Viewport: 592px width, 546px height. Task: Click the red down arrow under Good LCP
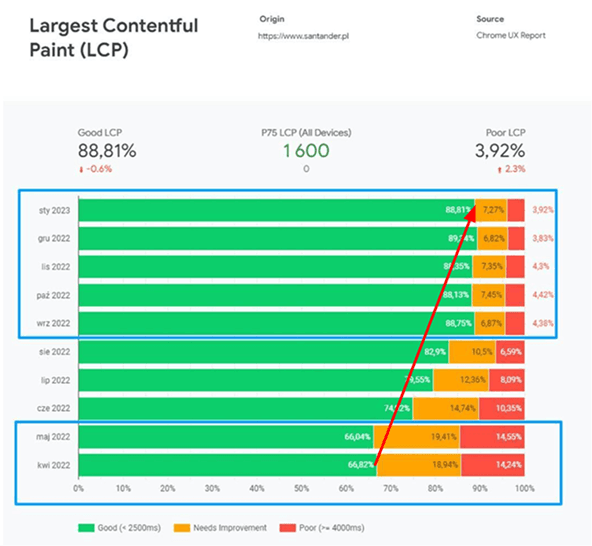pyautogui.click(x=81, y=170)
